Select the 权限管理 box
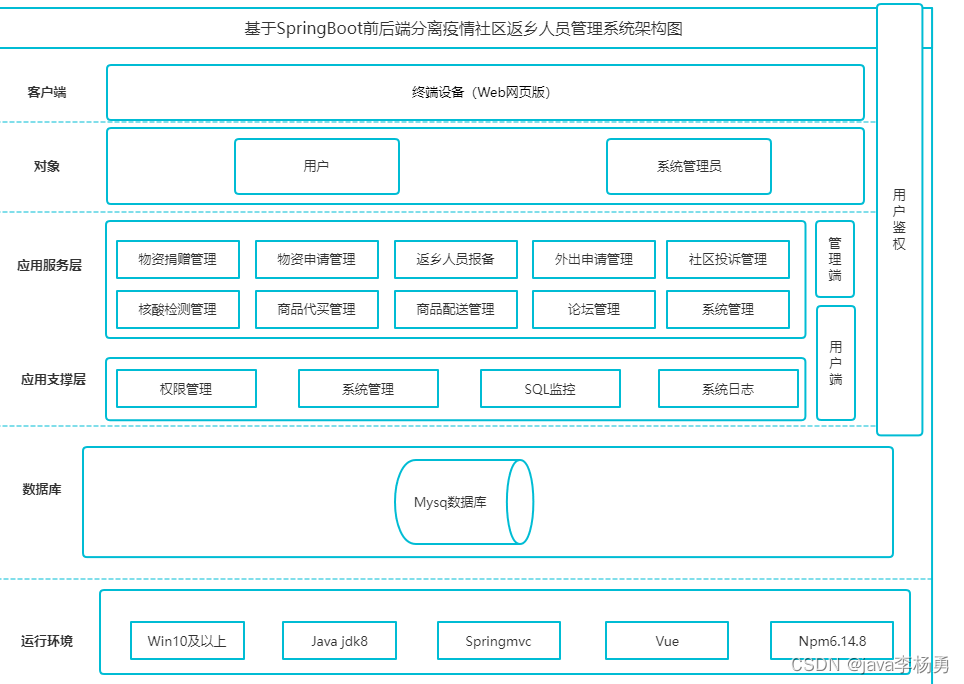Screen dimensions: 964x684 click(x=186, y=388)
